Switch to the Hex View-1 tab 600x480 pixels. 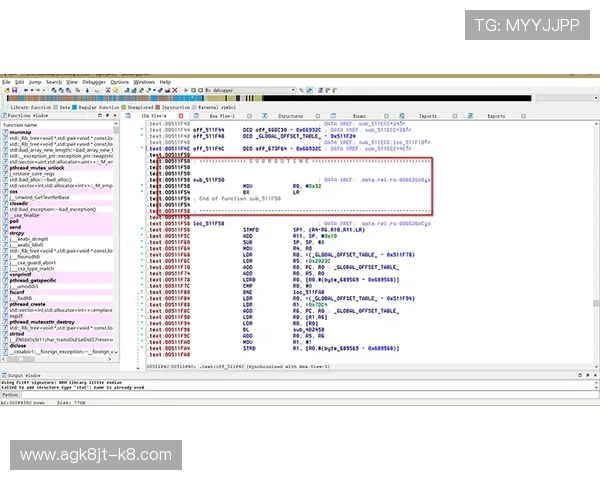222,116
